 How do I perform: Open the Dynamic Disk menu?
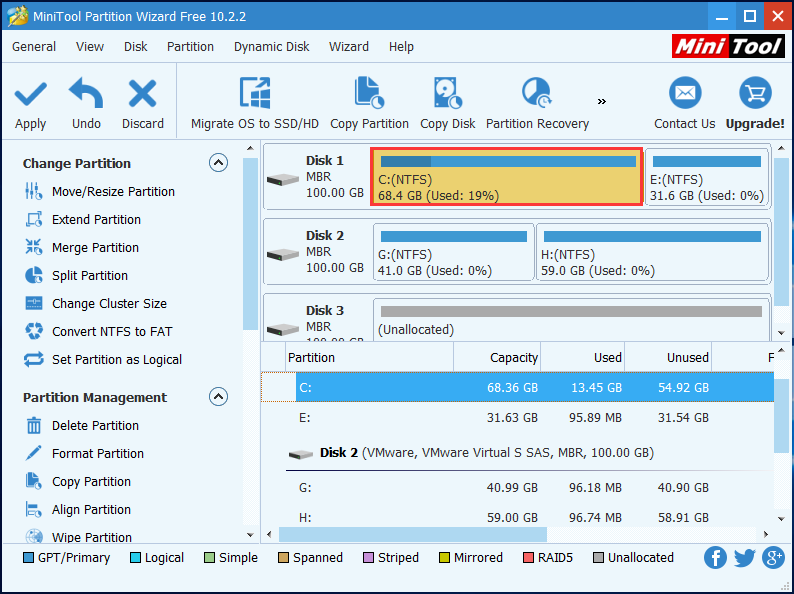271,47
